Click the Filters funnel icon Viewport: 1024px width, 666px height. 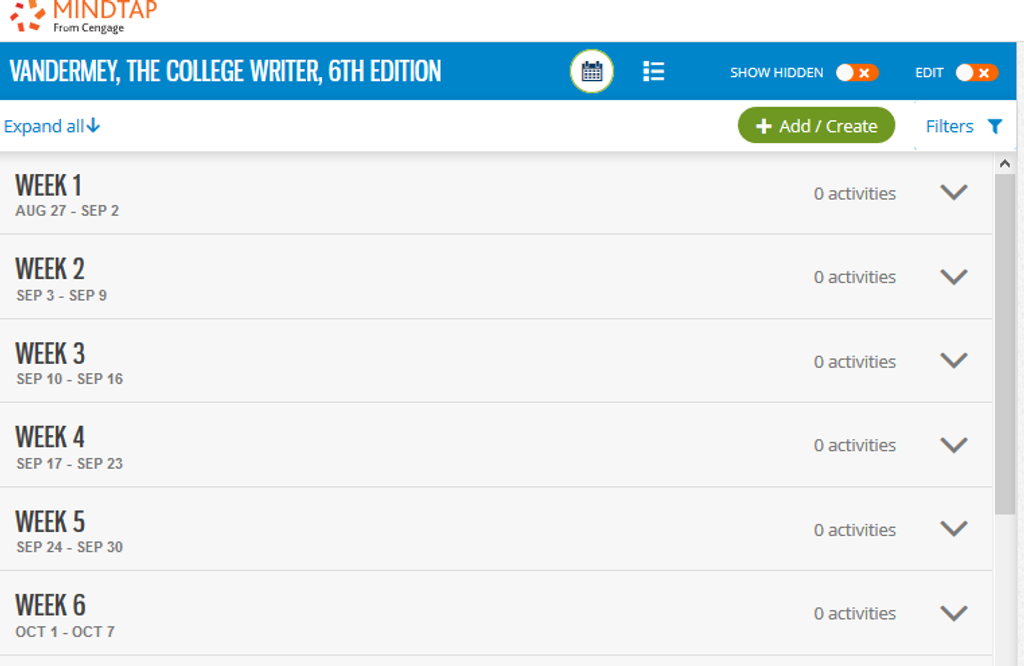(994, 126)
